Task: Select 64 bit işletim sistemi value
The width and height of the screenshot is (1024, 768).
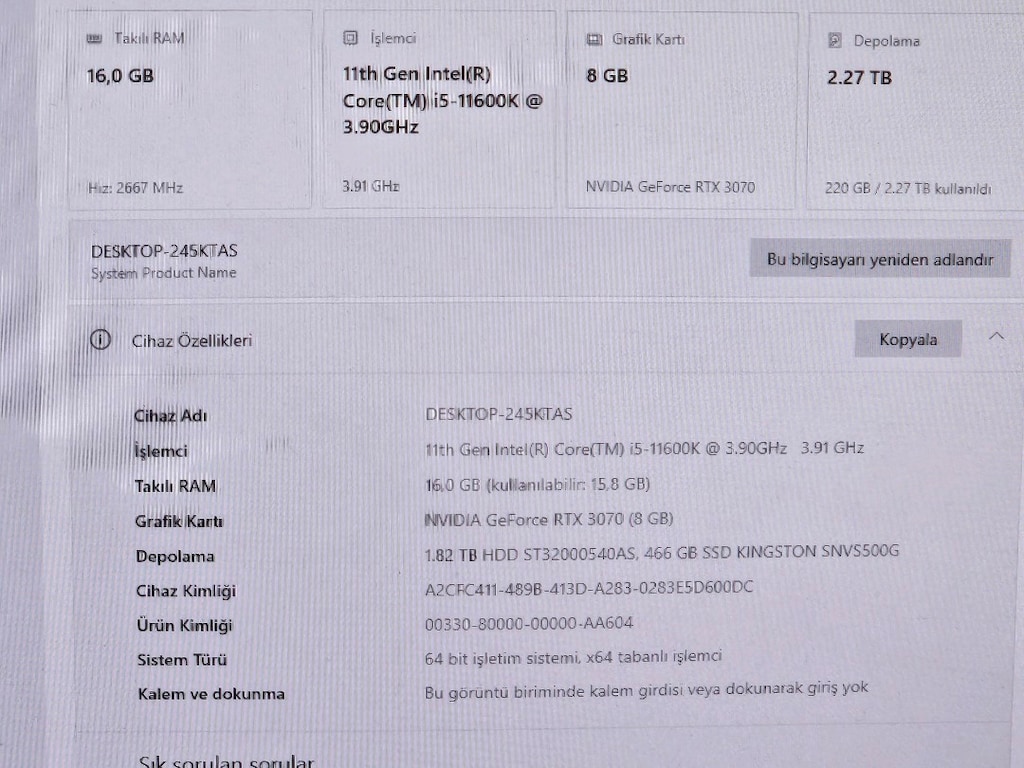Action: coord(573,657)
